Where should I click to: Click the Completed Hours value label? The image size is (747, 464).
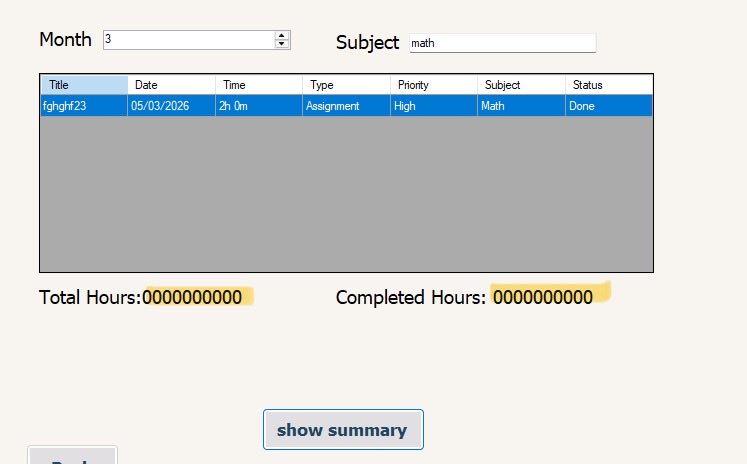[x=543, y=297]
